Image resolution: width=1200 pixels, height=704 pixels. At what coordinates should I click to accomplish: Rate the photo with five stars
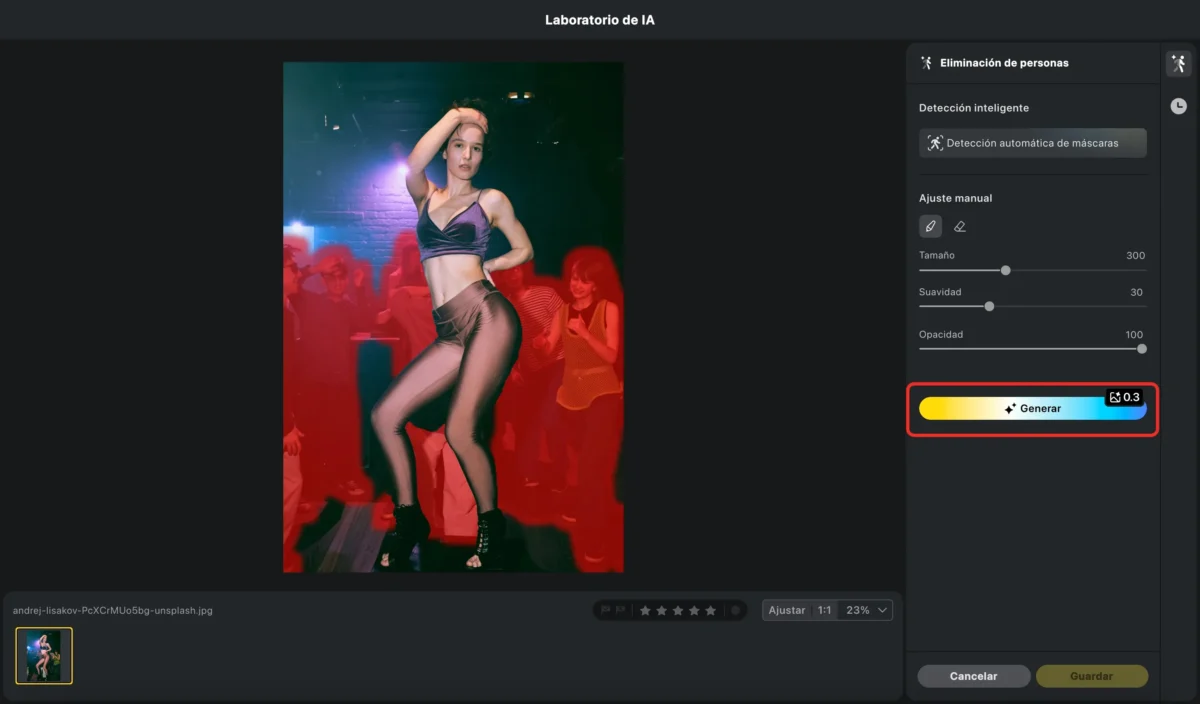coord(710,610)
